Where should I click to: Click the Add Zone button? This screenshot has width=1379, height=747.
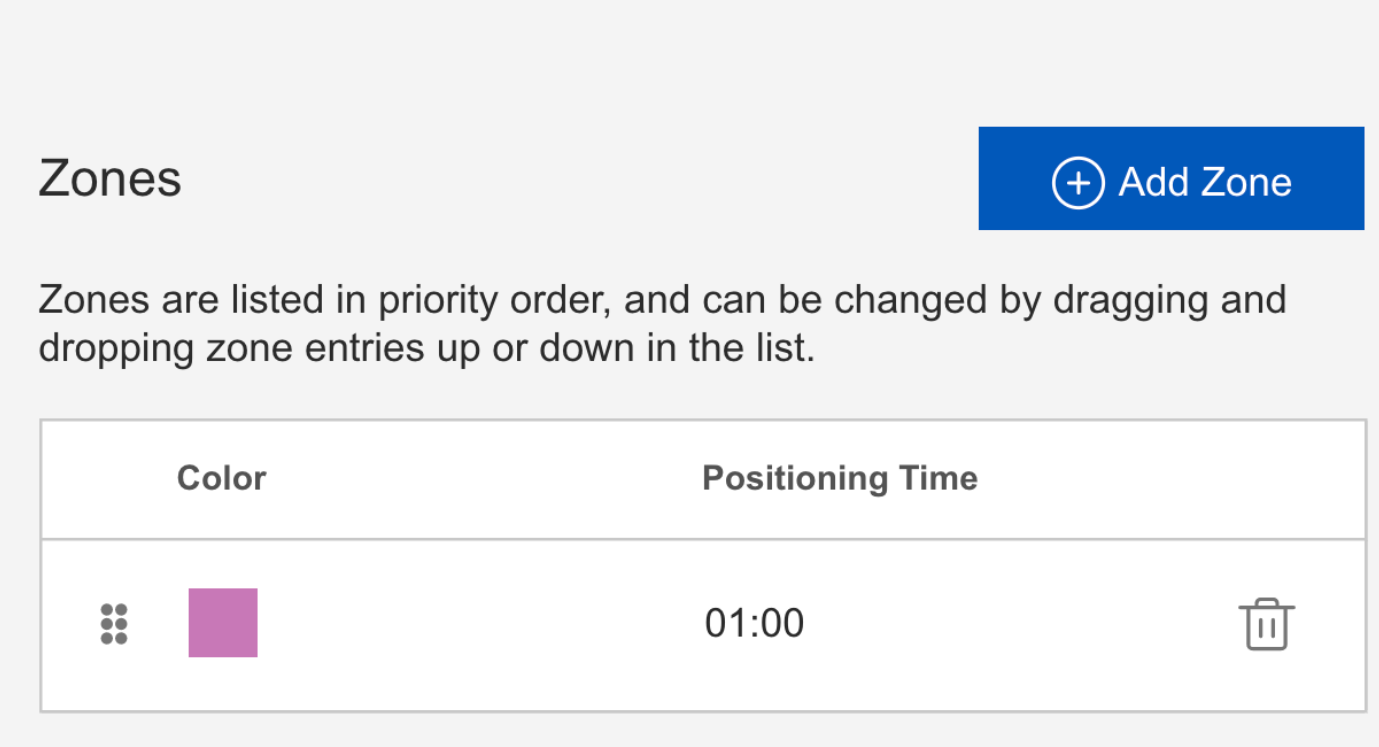1171,178
